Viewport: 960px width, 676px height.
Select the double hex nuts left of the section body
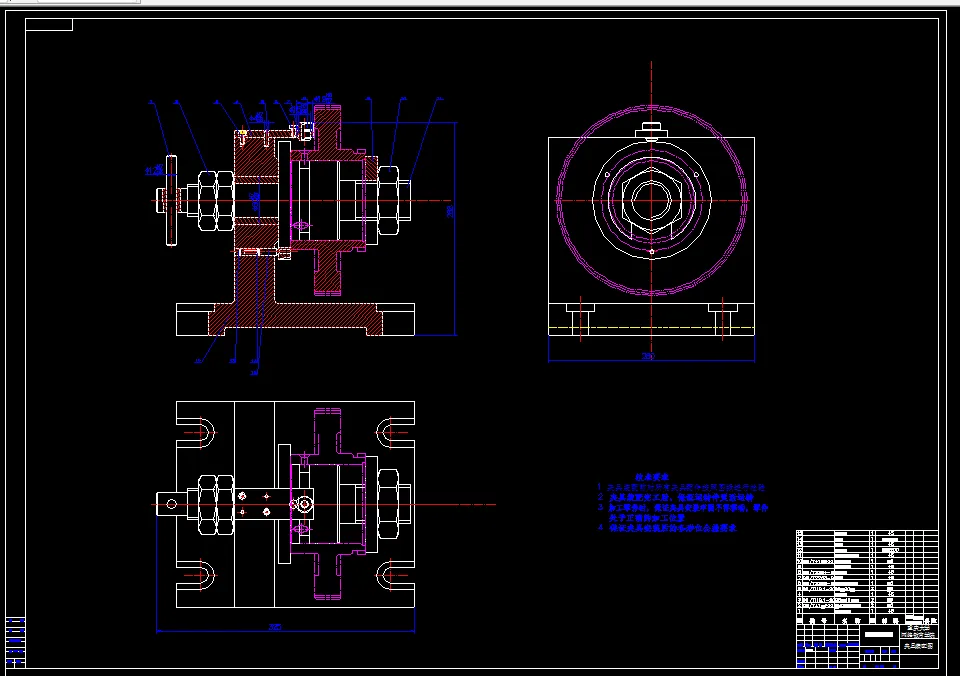coord(216,201)
